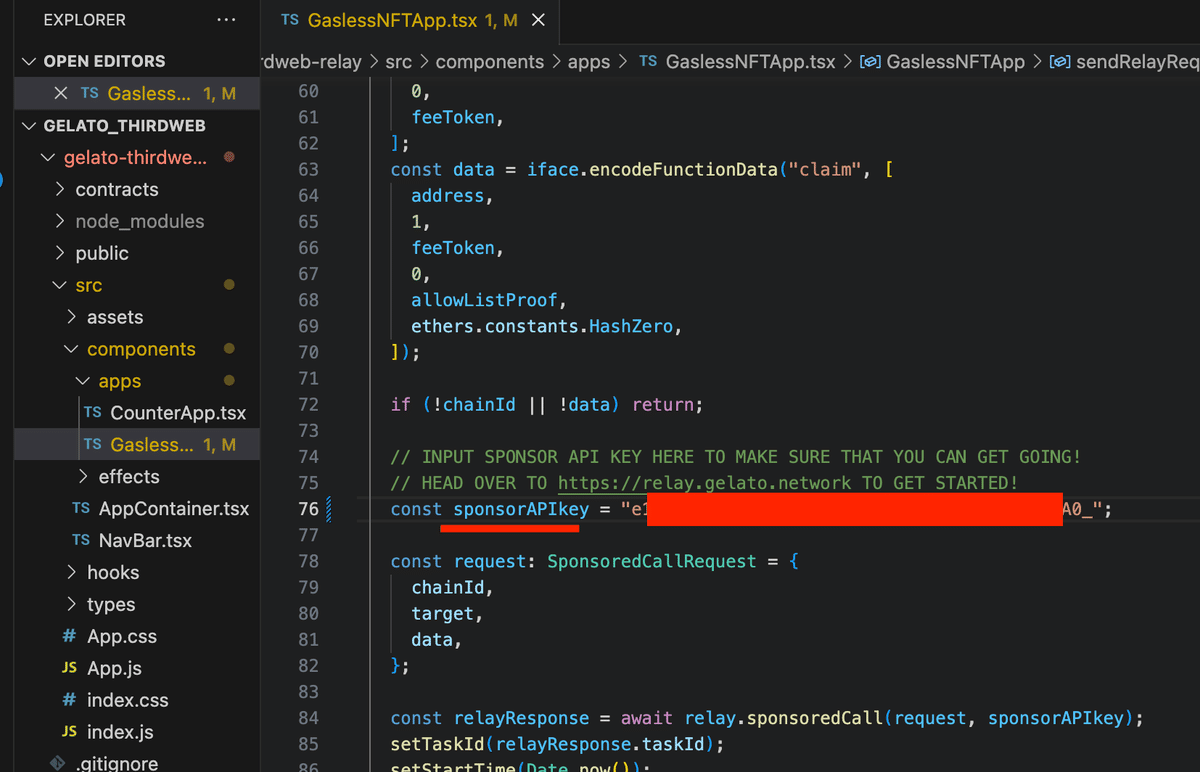The width and height of the screenshot is (1200, 772).
Task: Select GaslessNFTApp.tsx file breadcrumb
Action: (751, 62)
